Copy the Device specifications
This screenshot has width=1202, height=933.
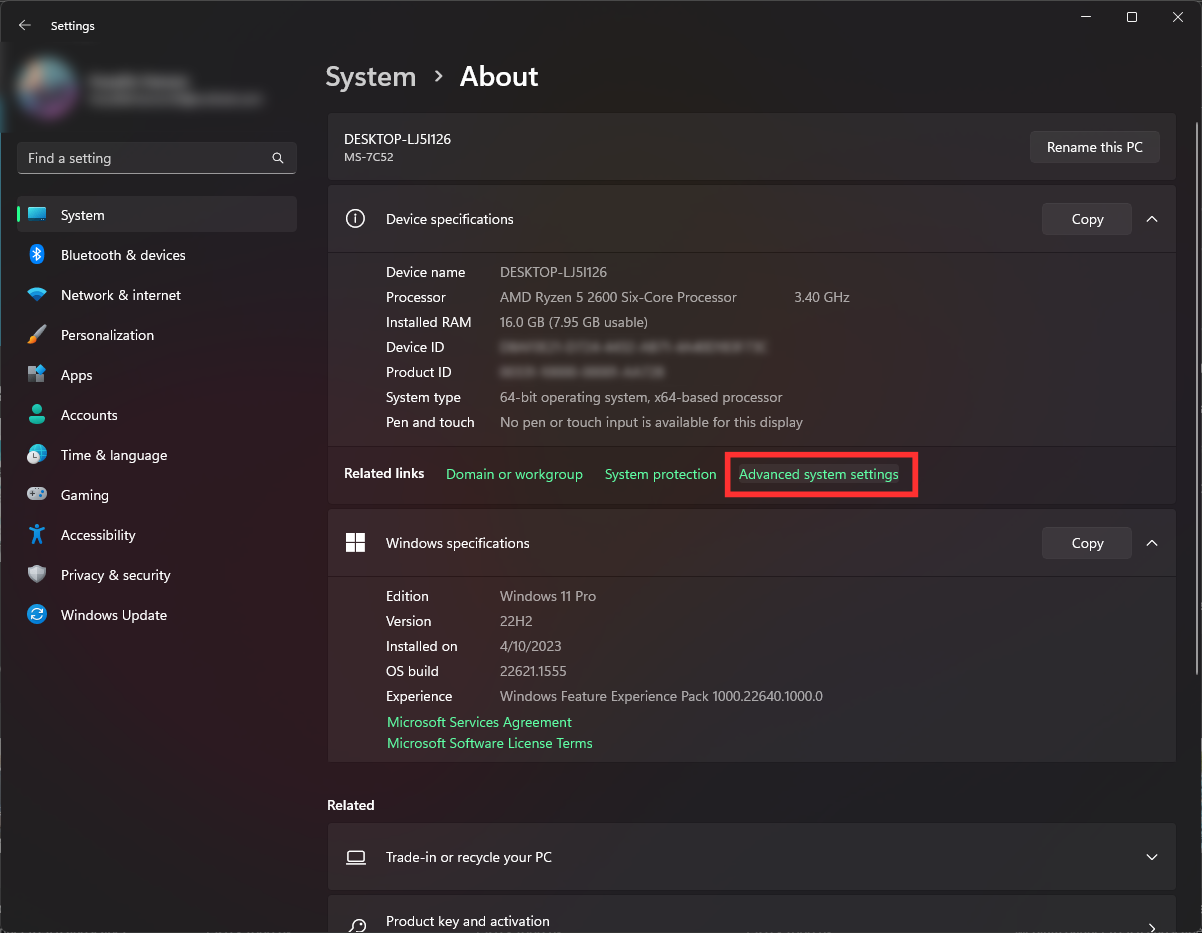pos(1086,219)
